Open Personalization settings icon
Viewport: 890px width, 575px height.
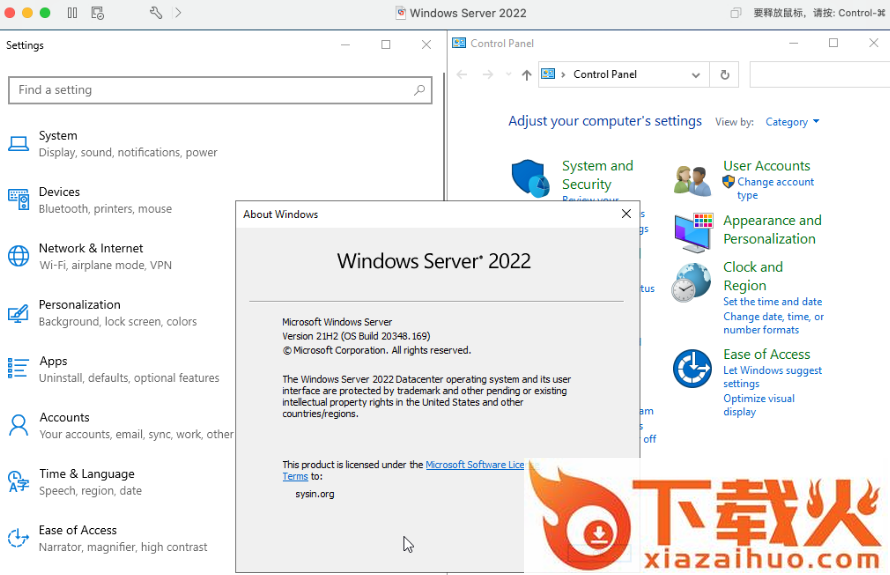(18, 313)
